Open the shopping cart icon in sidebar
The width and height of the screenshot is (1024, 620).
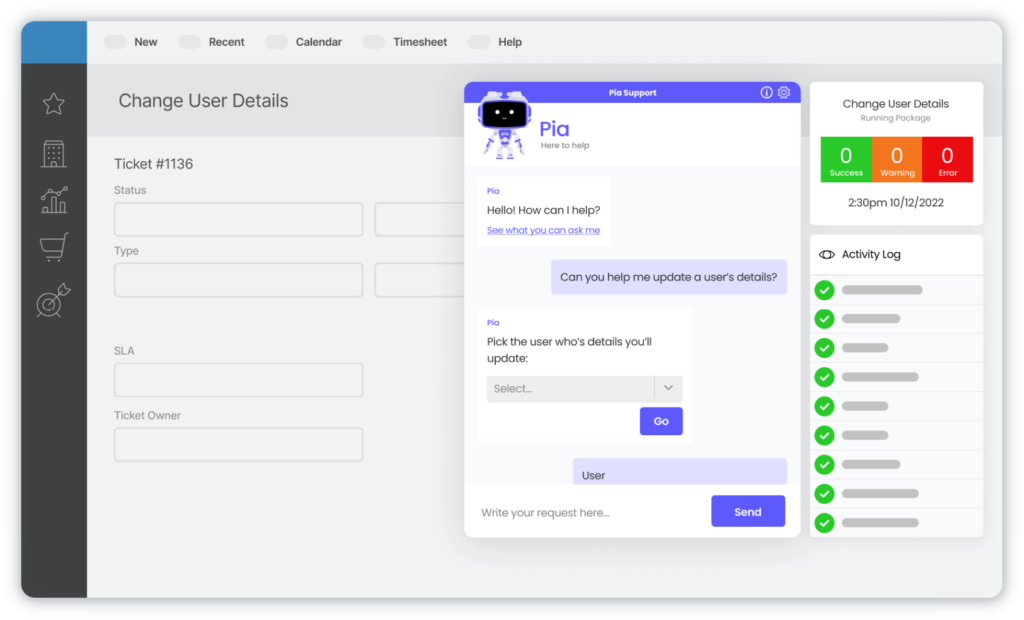tap(54, 247)
